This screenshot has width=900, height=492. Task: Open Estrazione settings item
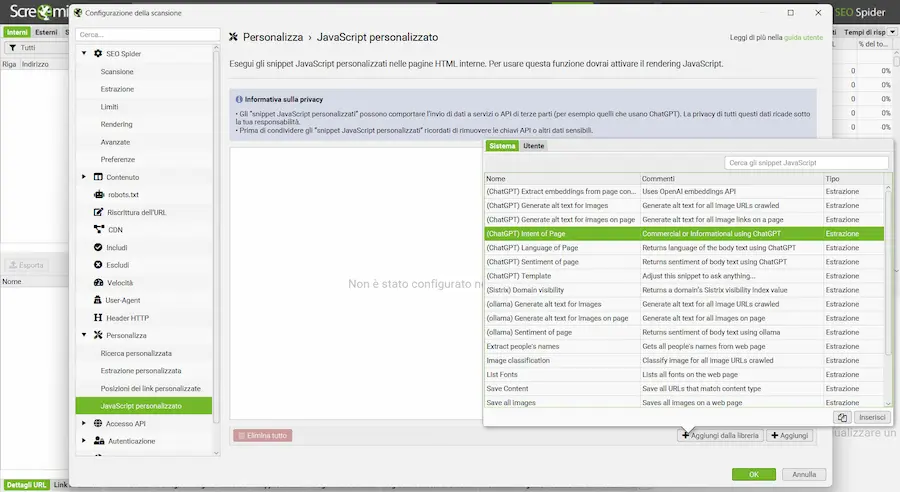pyautogui.click(x=117, y=89)
